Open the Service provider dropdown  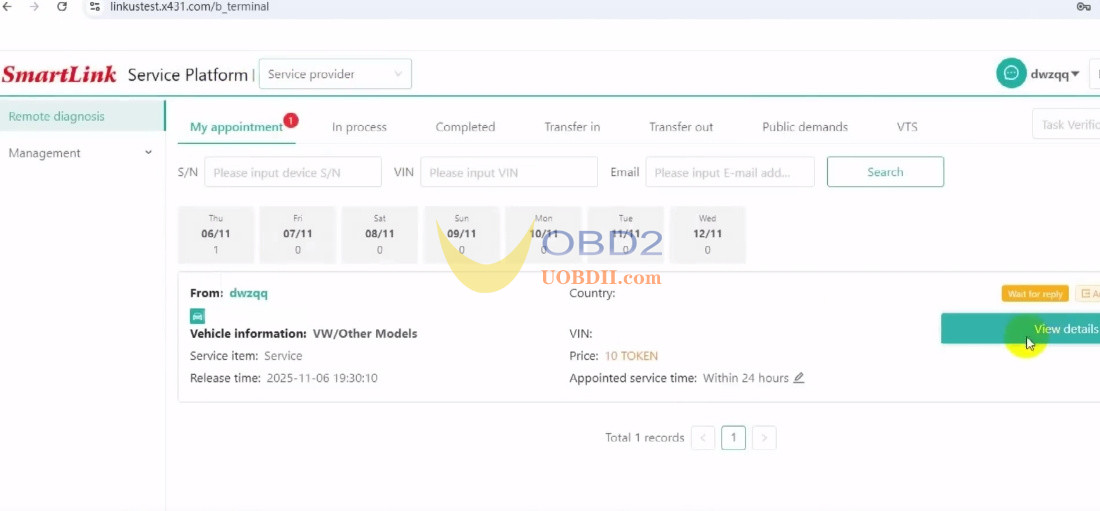point(335,74)
